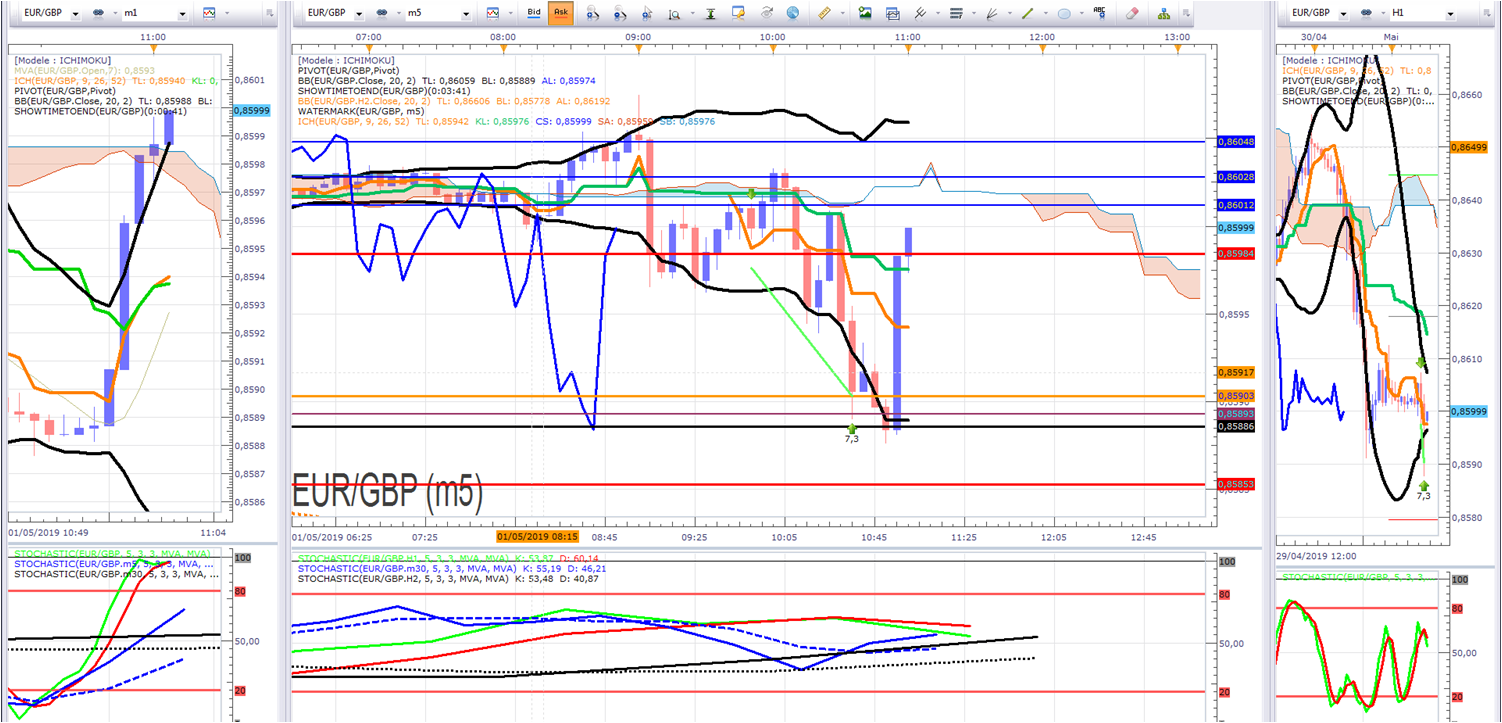Select the ellipse shape drawing tool
Viewport: 1502px width, 723px height.
click(1063, 14)
